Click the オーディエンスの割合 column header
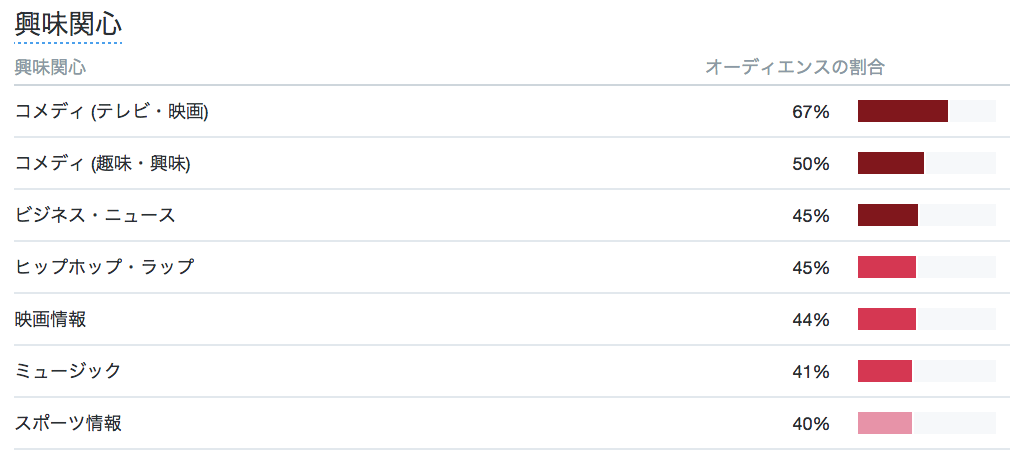 tap(795, 67)
